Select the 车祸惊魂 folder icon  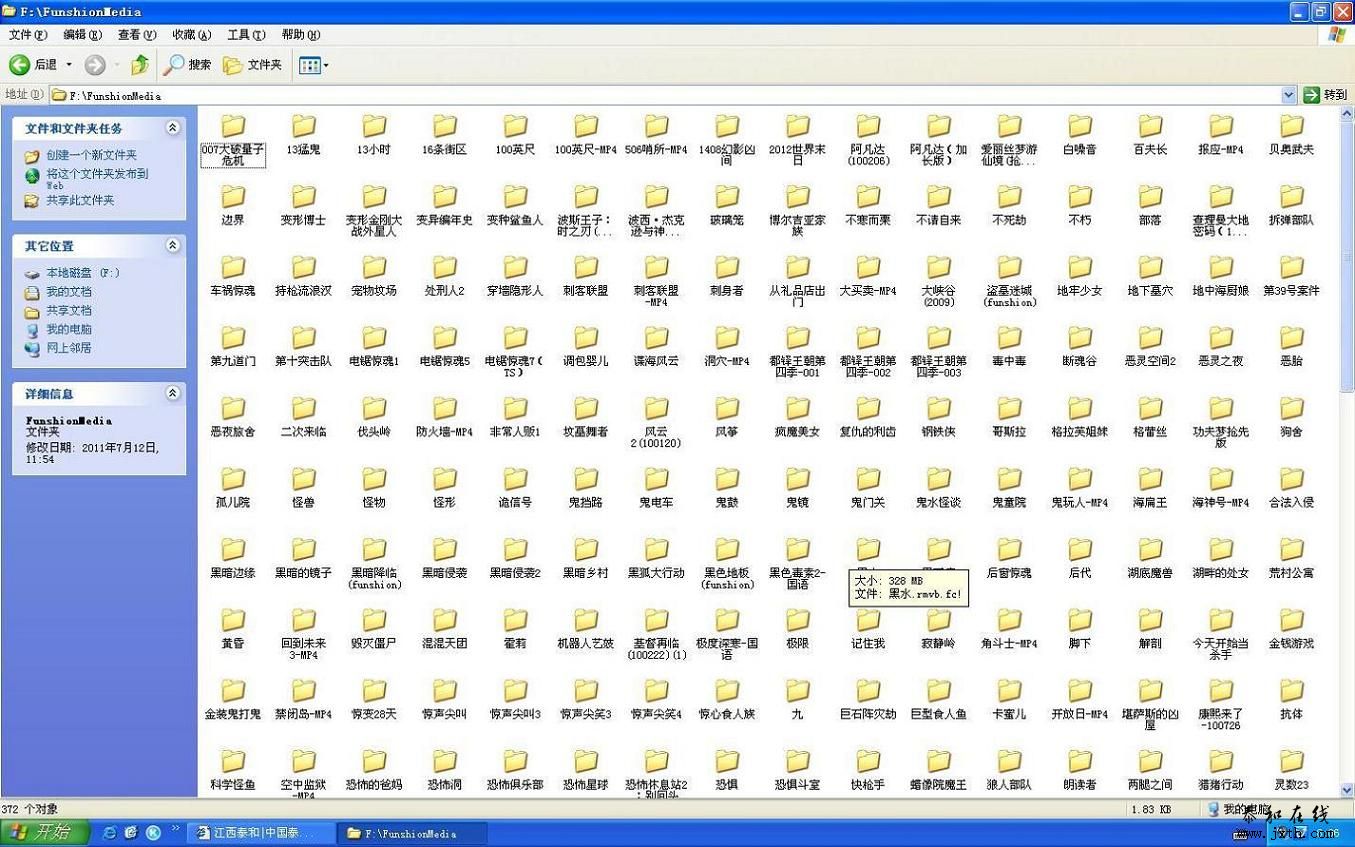click(233, 267)
